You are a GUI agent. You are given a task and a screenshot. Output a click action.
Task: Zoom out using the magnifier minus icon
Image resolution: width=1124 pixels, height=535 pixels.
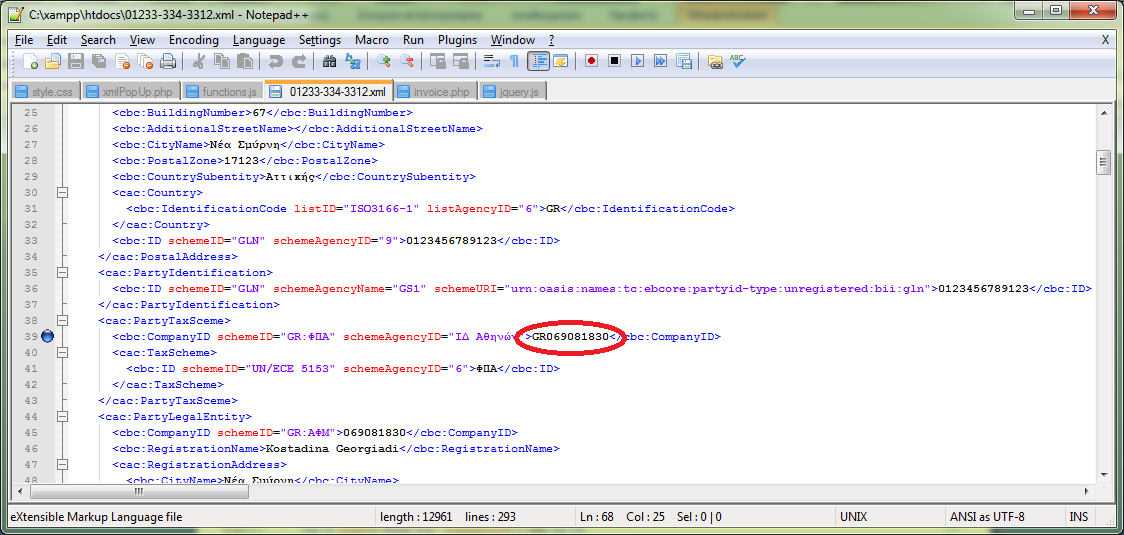coord(407,62)
